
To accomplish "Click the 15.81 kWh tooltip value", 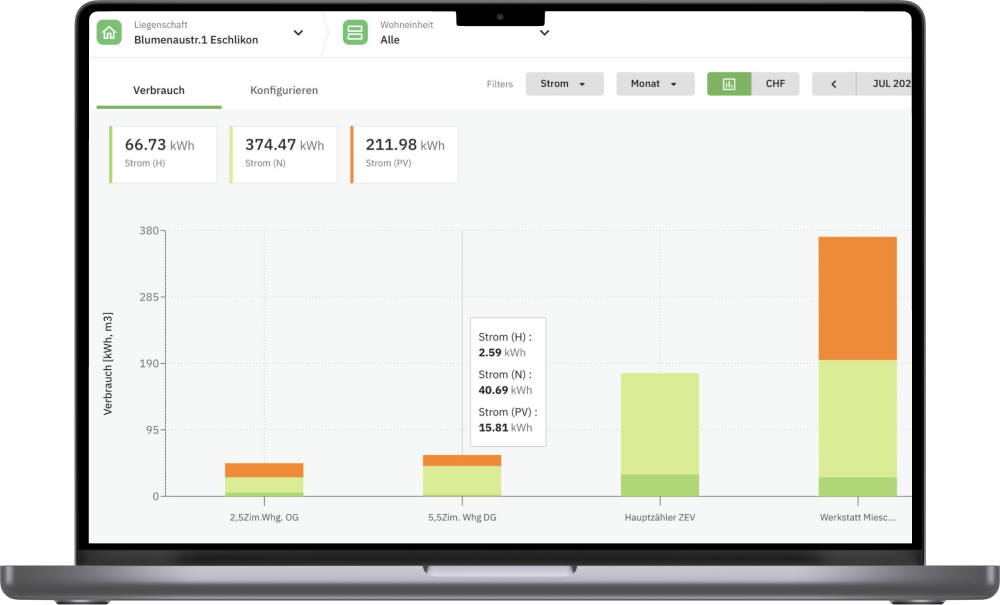I will [x=505, y=428].
